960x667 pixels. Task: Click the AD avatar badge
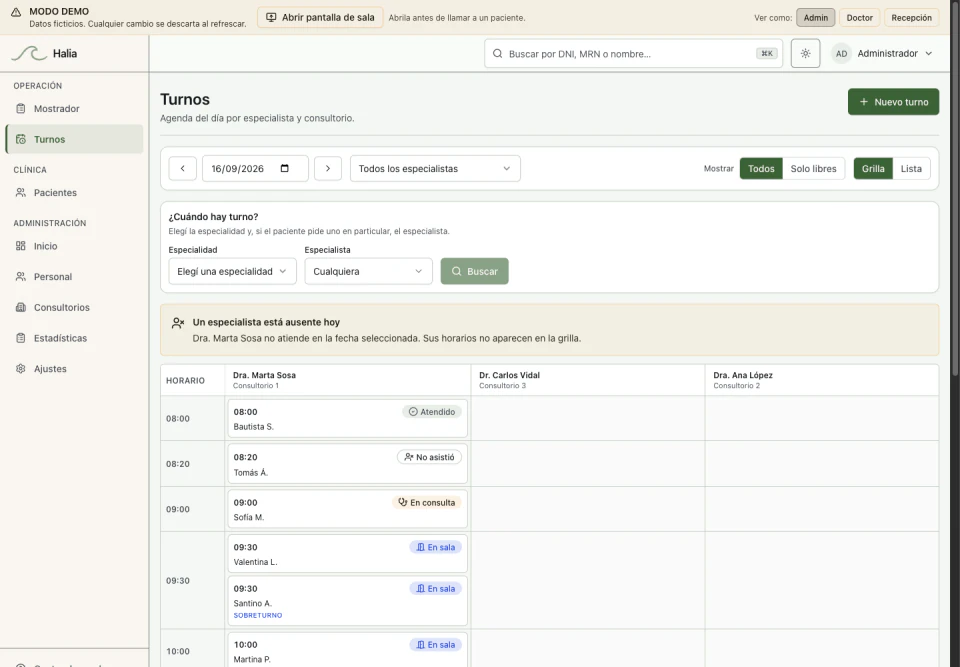click(x=841, y=53)
